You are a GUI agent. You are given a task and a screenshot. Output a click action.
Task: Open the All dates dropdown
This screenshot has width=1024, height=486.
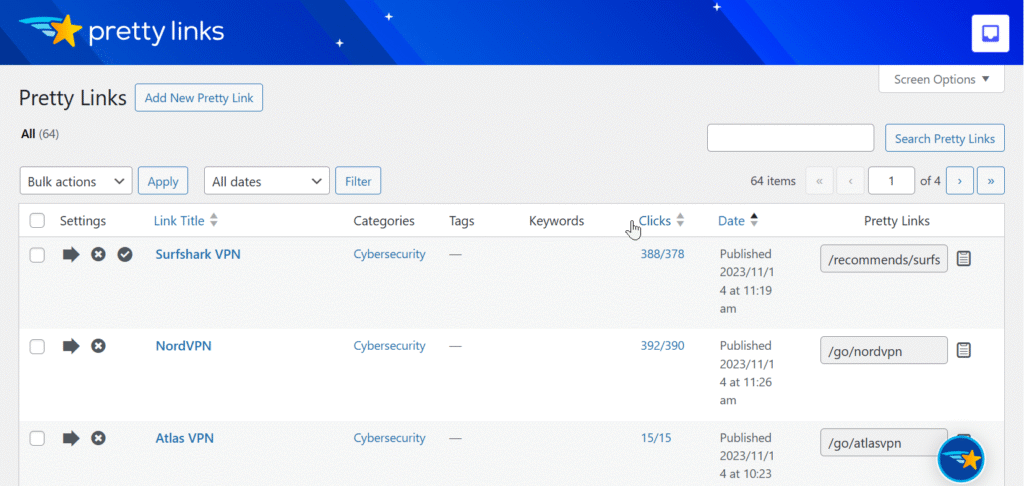point(266,181)
